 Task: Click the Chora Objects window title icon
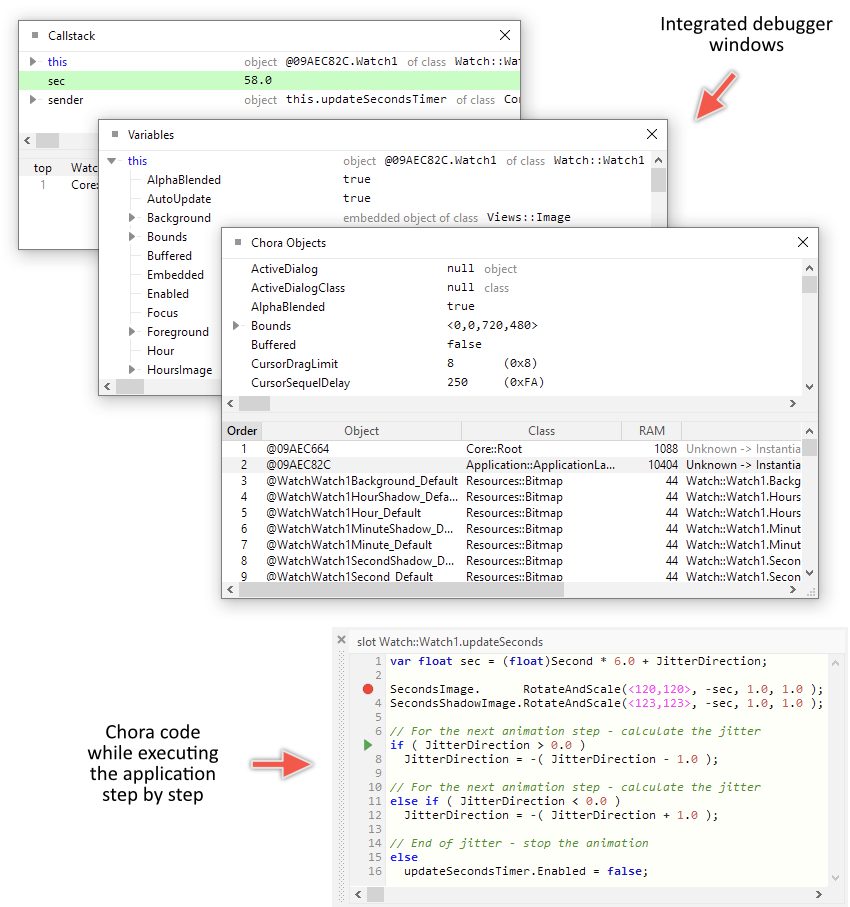click(x=237, y=243)
